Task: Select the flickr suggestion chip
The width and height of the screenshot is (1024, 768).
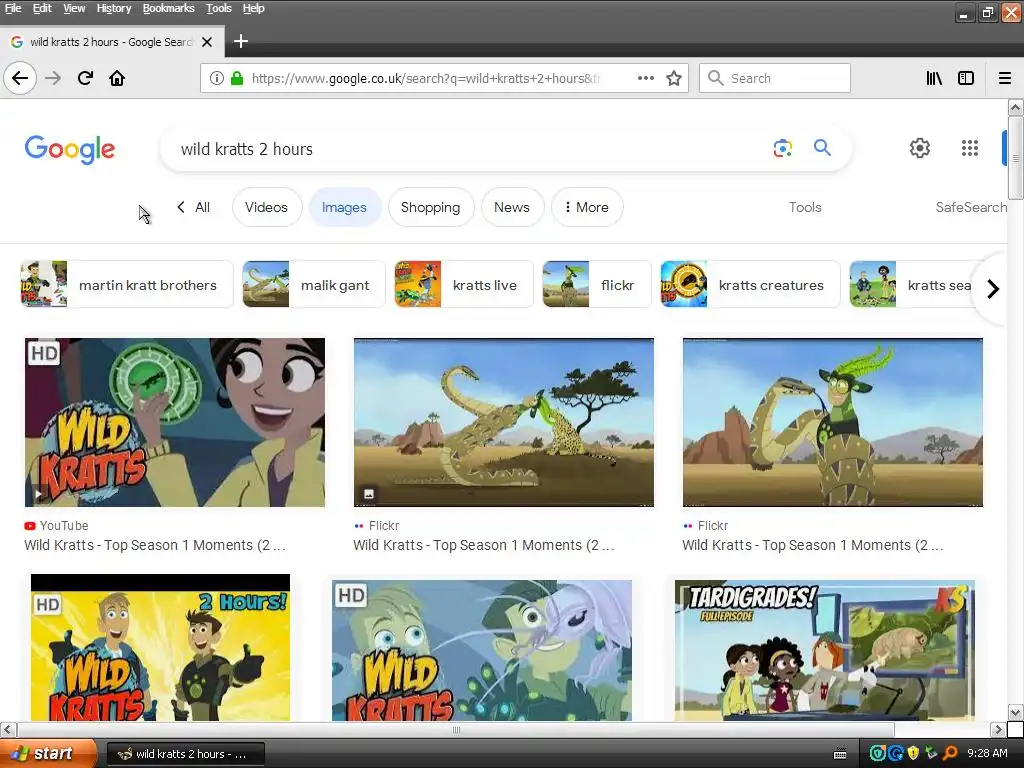Action: [x=596, y=285]
